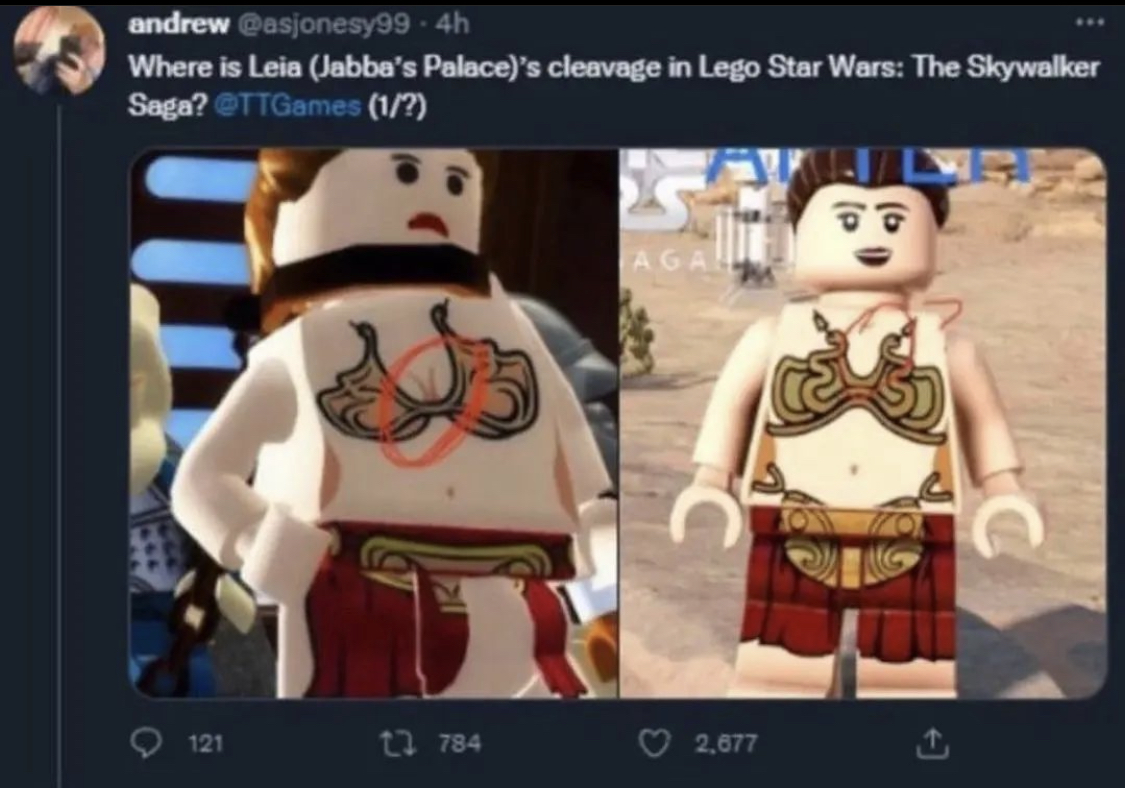
Task: Open the @TTGames mention link
Action: tap(288, 106)
